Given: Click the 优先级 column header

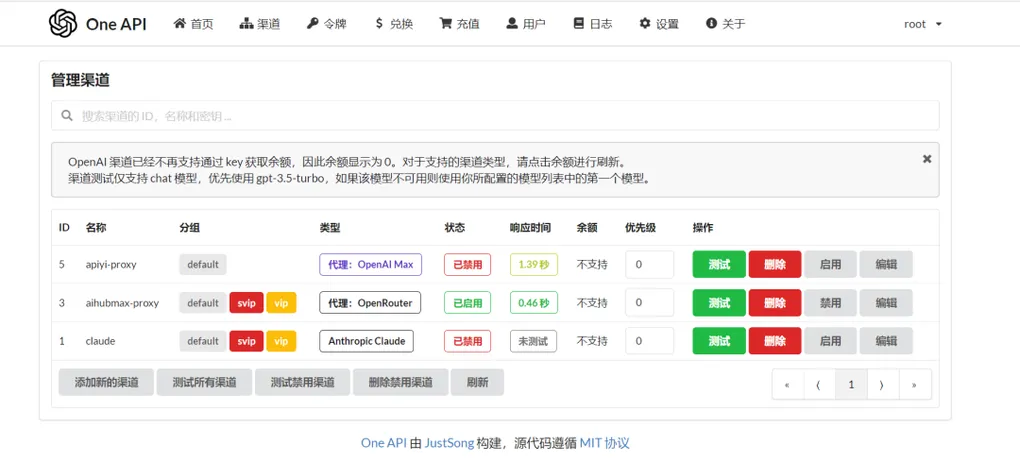Looking at the screenshot, I should [x=640, y=228].
